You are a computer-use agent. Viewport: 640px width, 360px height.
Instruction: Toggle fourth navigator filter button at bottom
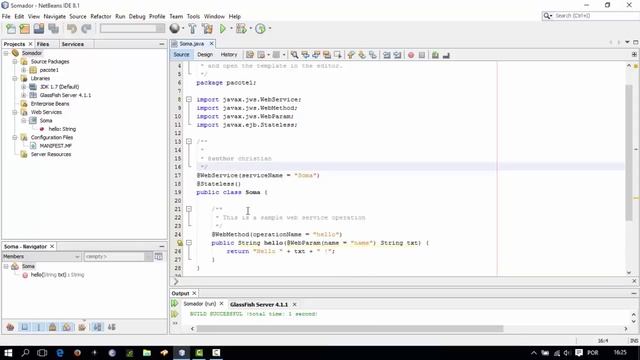(53, 327)
